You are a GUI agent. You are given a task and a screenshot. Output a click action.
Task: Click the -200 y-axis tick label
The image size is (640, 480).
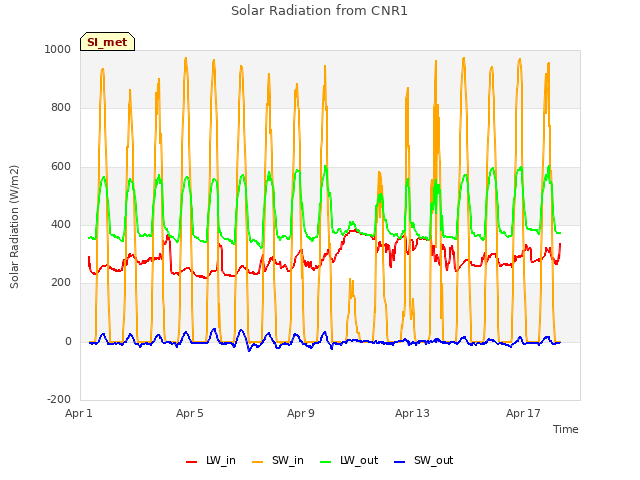click(59, 399)
